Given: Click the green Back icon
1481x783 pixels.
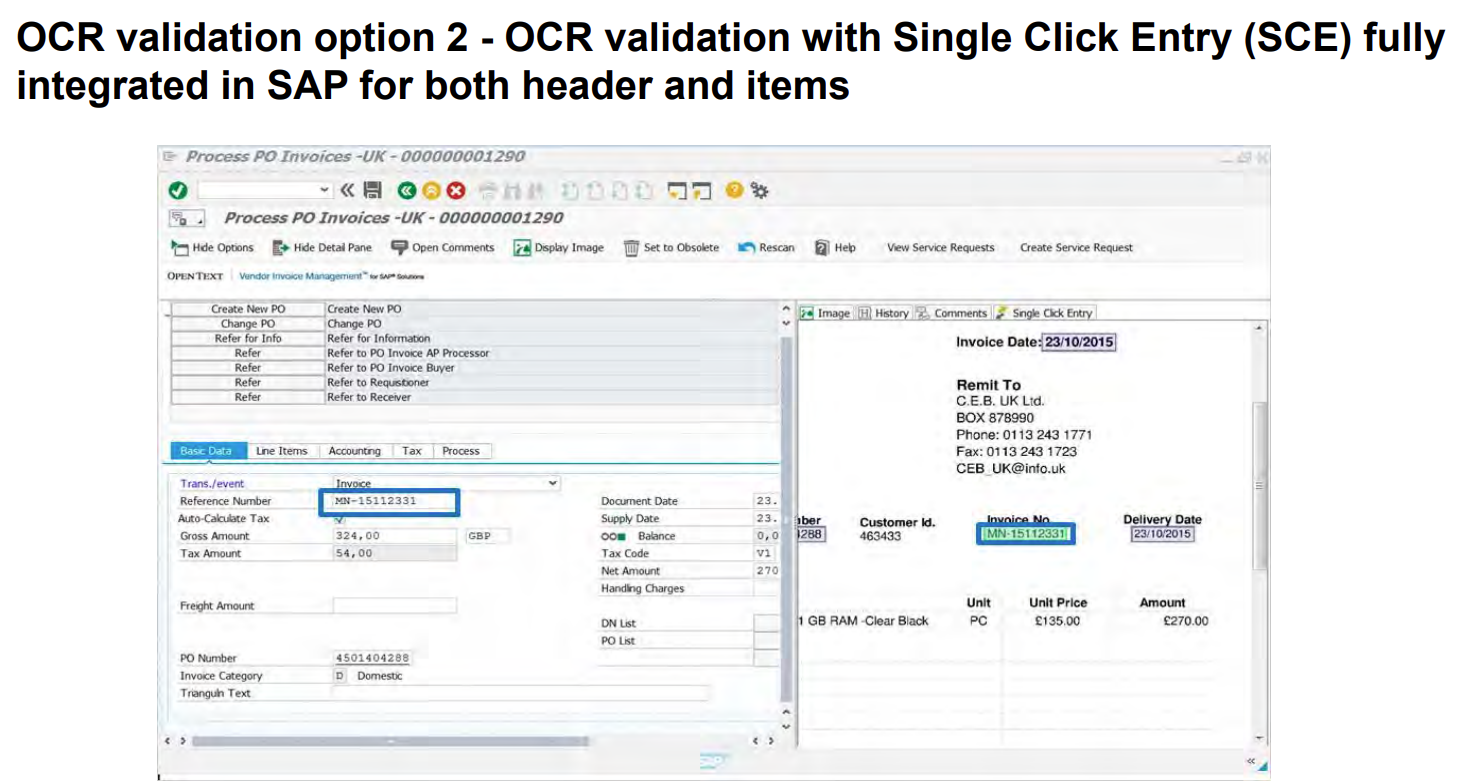Looking at the screenshot, I should click(x=406, y=190).
